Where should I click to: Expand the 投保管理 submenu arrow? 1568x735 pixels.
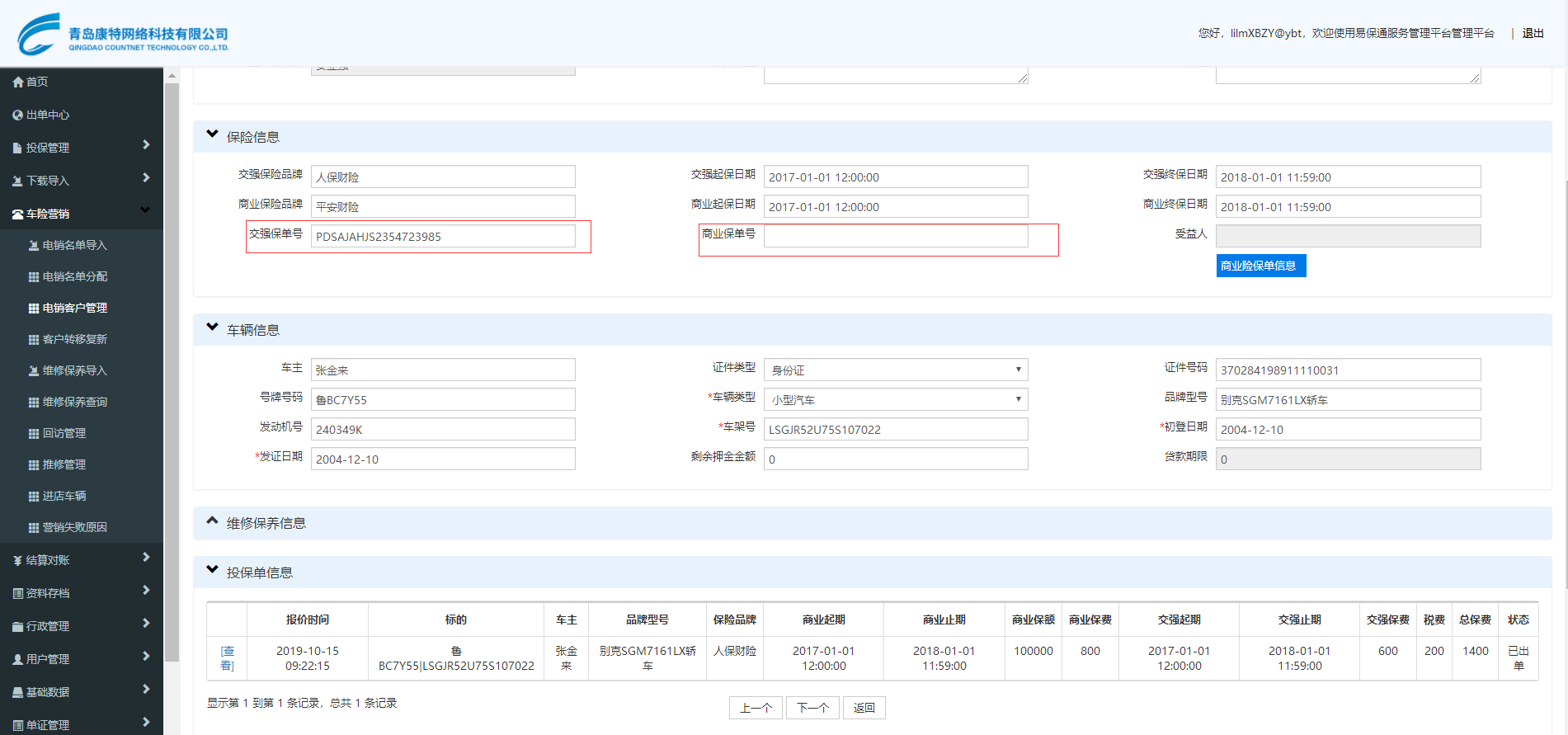pos(146,145)
